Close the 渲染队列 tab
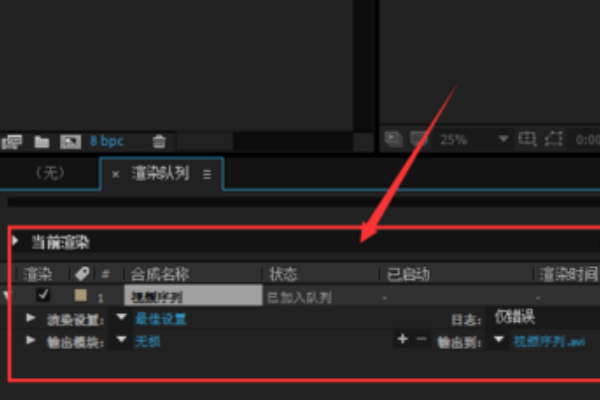Viewport: 600px width, 400px height. coord(115,175)
